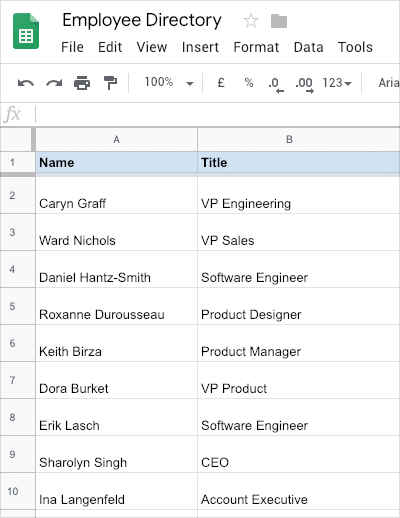Open the Arial font dropdown

389,83
